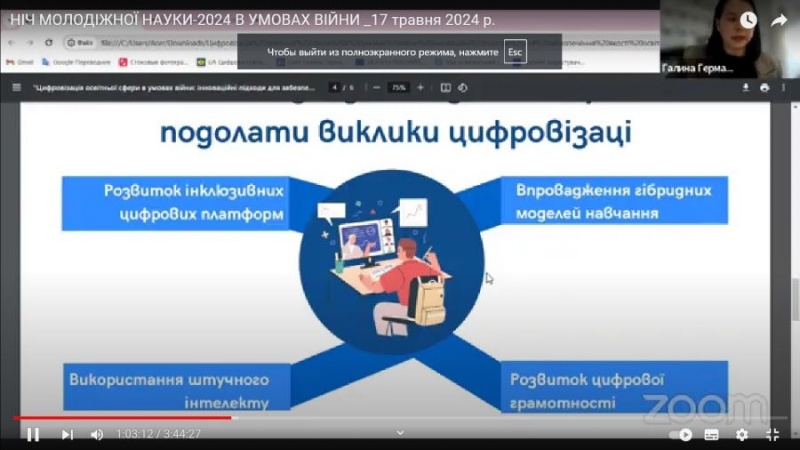Toggle the autoplay switch

(681, 435)
